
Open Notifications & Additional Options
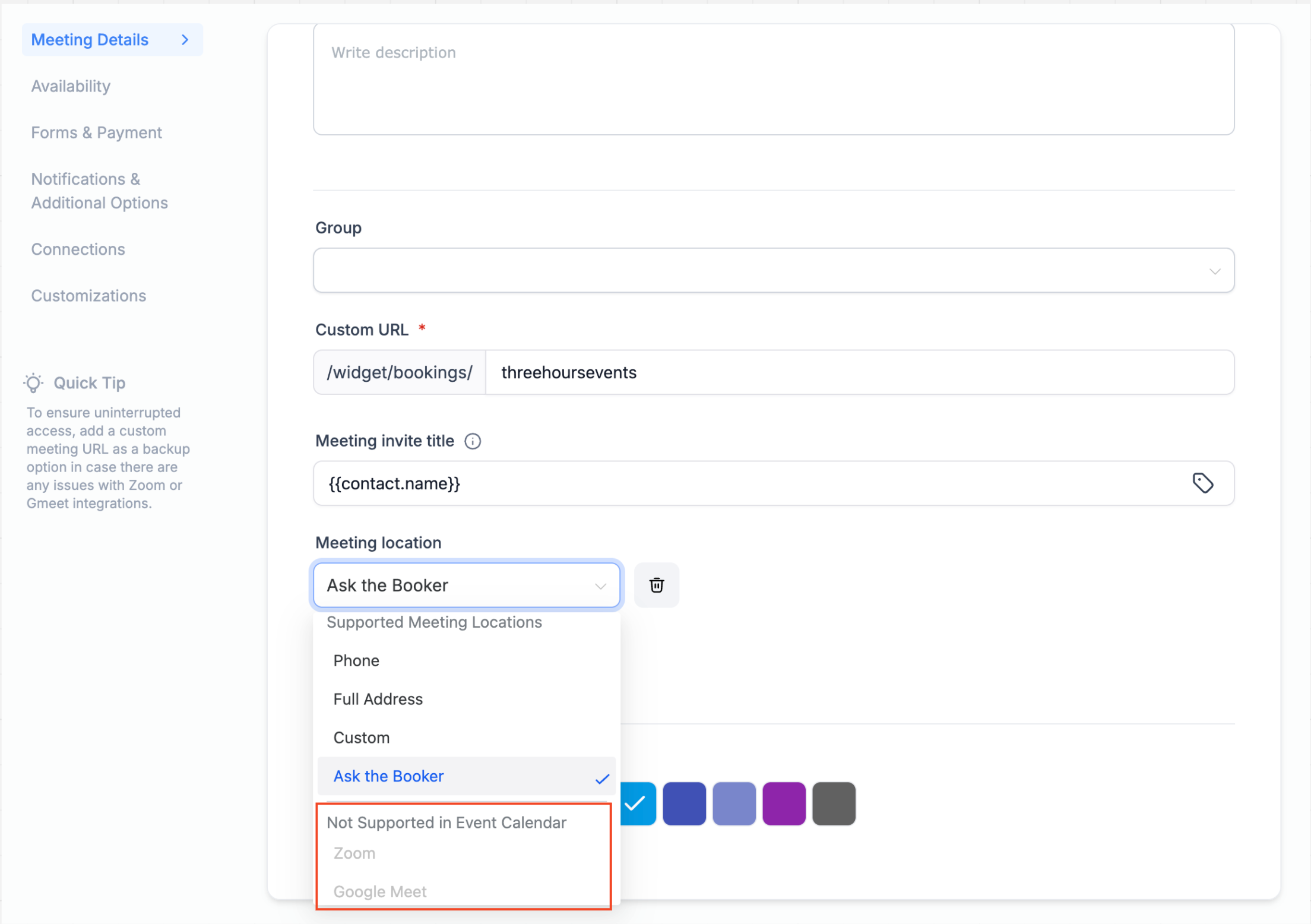point(99,191)
